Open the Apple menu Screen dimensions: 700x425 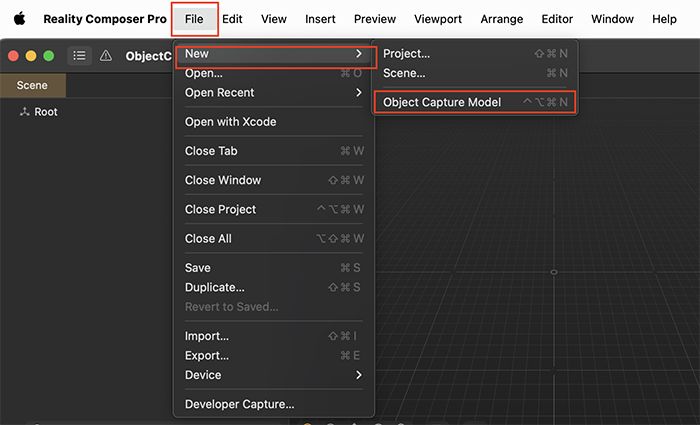(19, 19)
